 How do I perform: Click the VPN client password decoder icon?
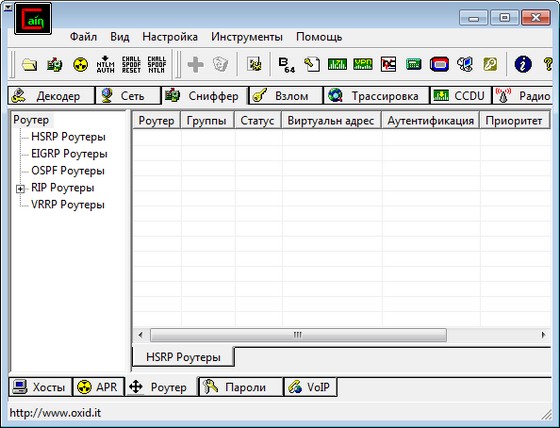click(x=363, y=65)
